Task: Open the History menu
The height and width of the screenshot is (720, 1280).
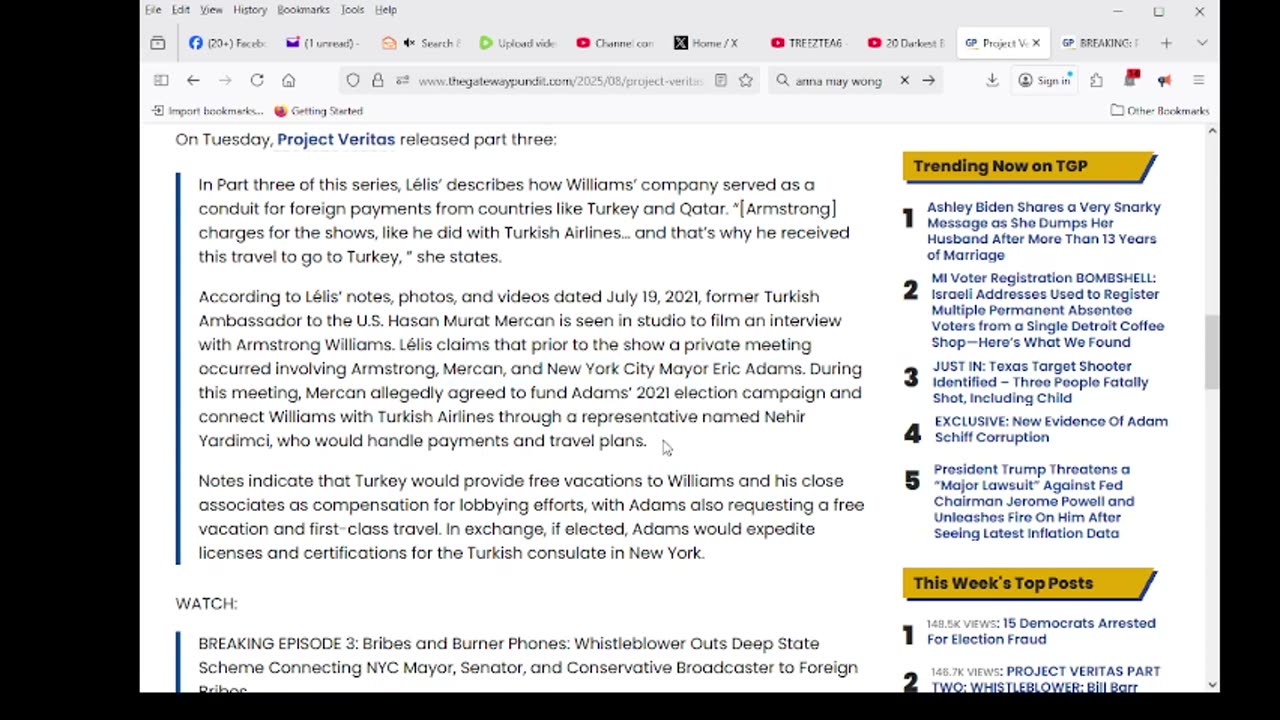Action: click(250, 10)
